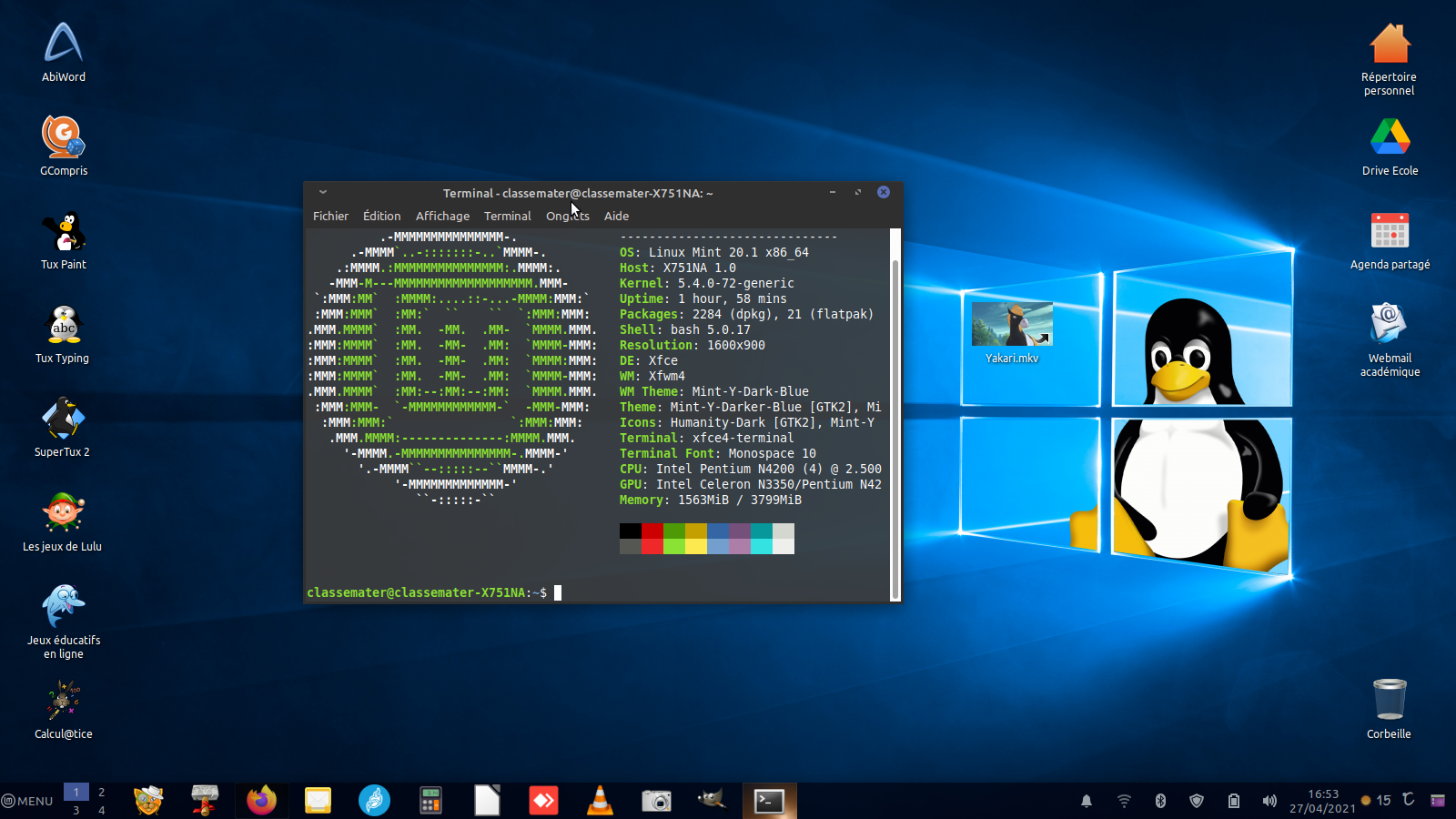Open the Édition menu in Terminal
The width and height of the screenshot is (1456, 819).
click(x=382, y=217)
